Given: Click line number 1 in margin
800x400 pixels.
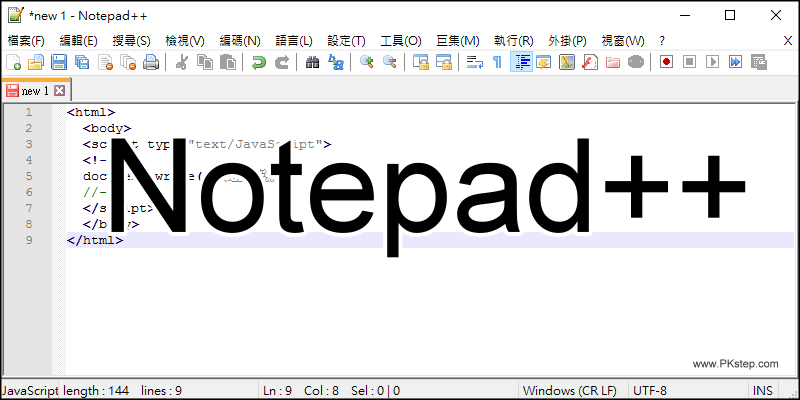Looking at the screenshot, I should (29, 112).
